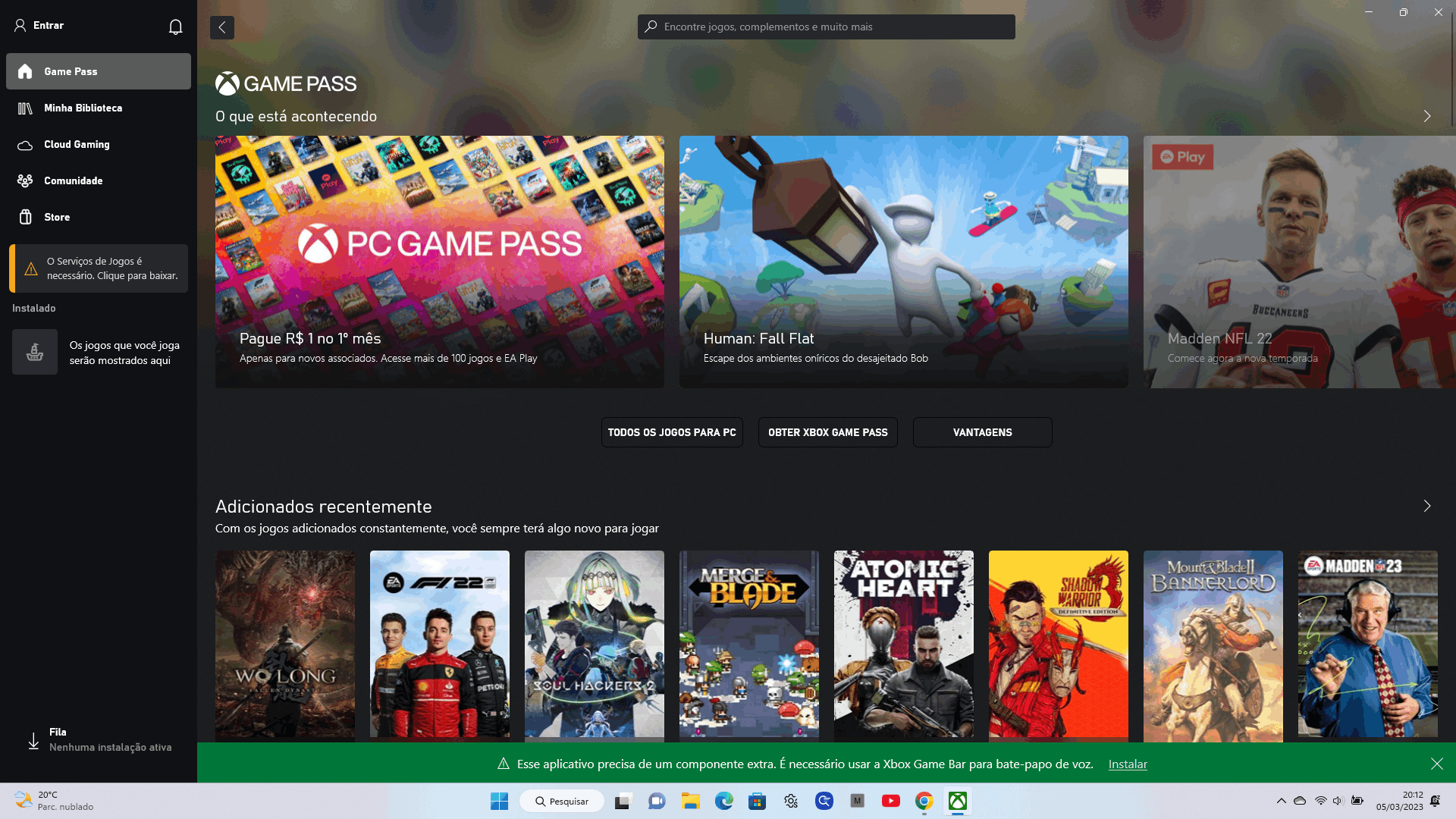1456x819 pixels.
Task: Expand the 'O que está acontecendo' arrow
Action: [x=1427, y=116]
